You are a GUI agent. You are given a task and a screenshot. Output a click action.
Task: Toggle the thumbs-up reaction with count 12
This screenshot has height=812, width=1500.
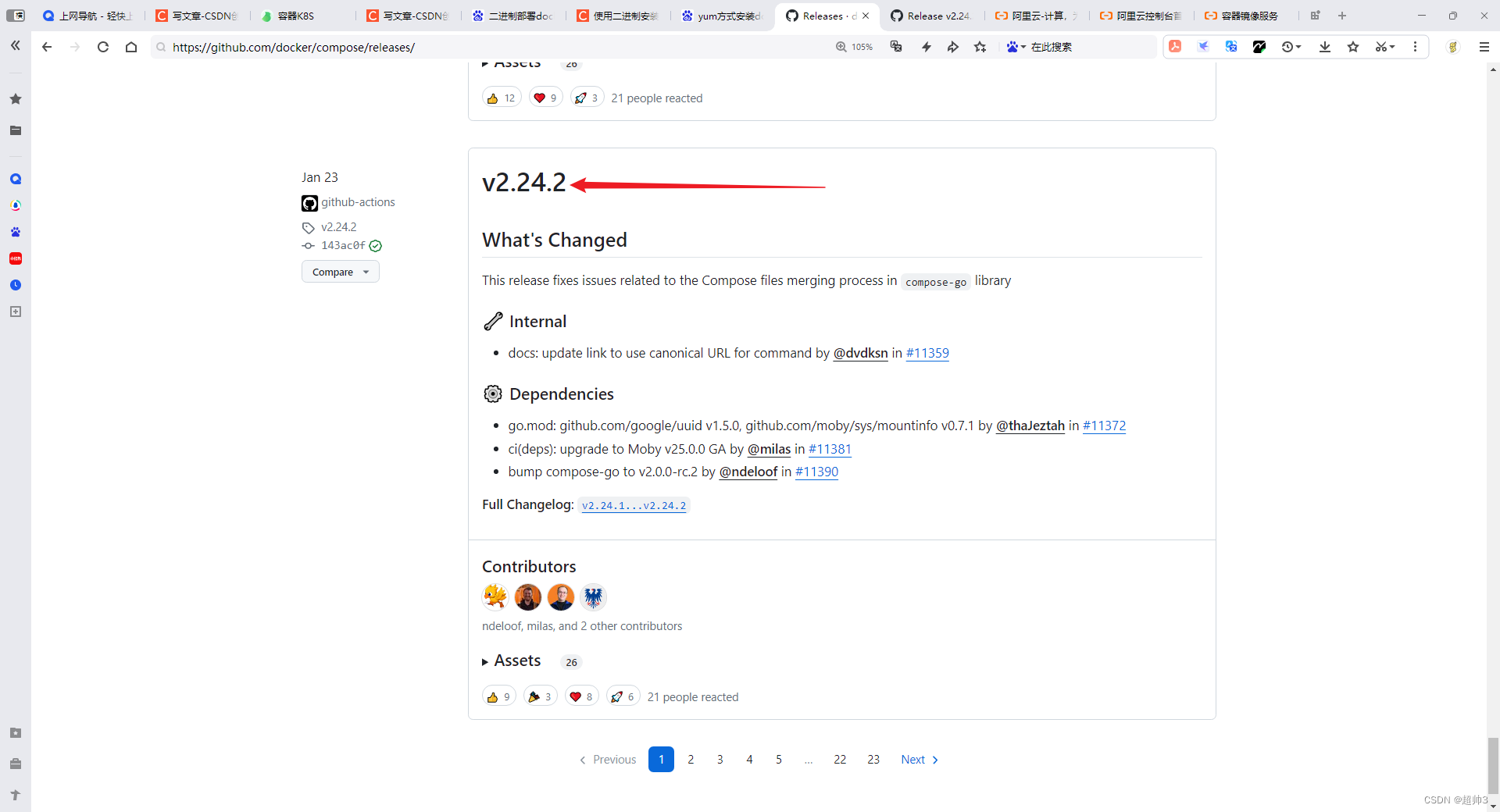point(502,98)
